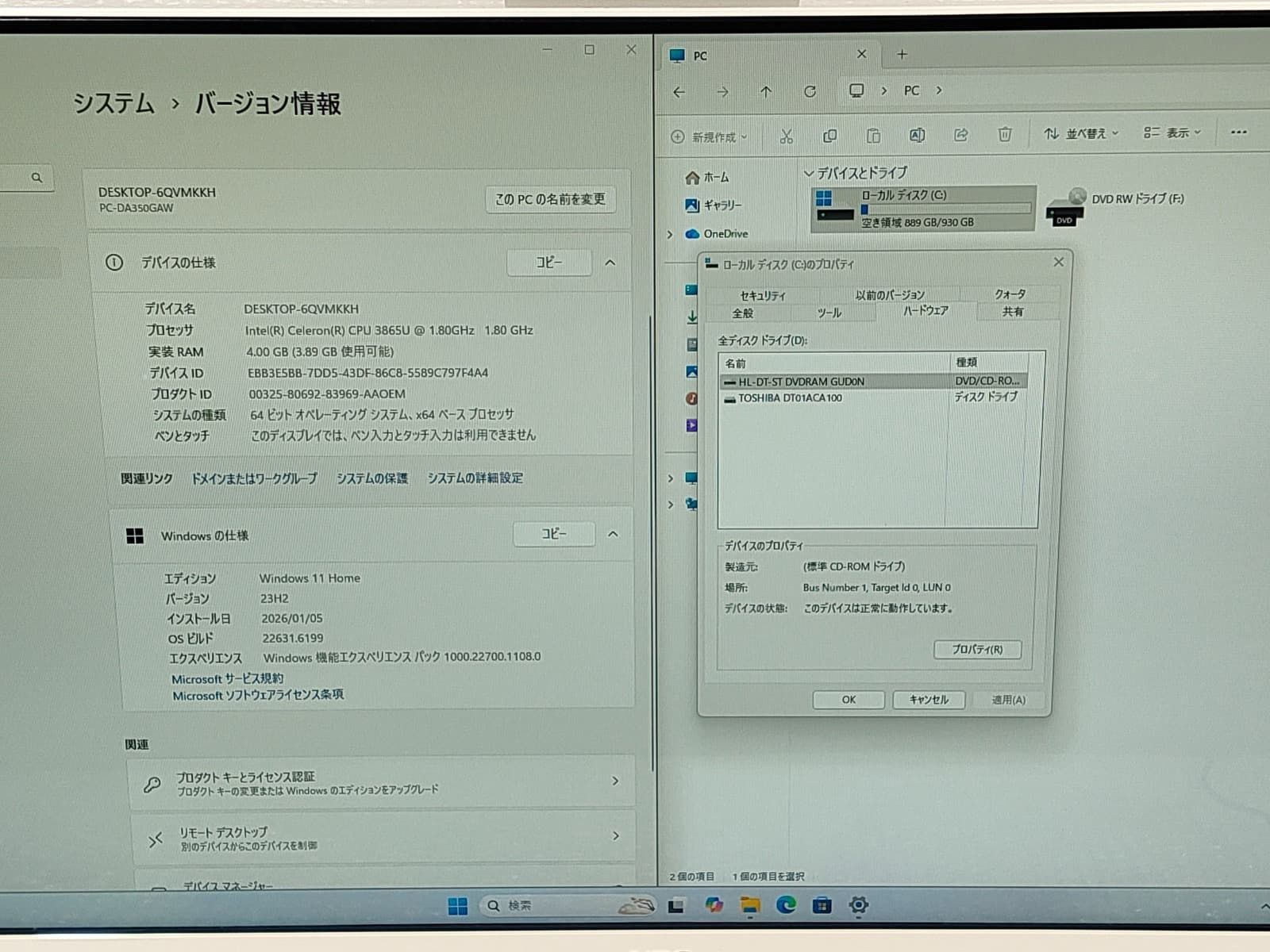Click the Share icon in Explorer toolbar
Screen dimensions: 1270x952
pos(961,136)
